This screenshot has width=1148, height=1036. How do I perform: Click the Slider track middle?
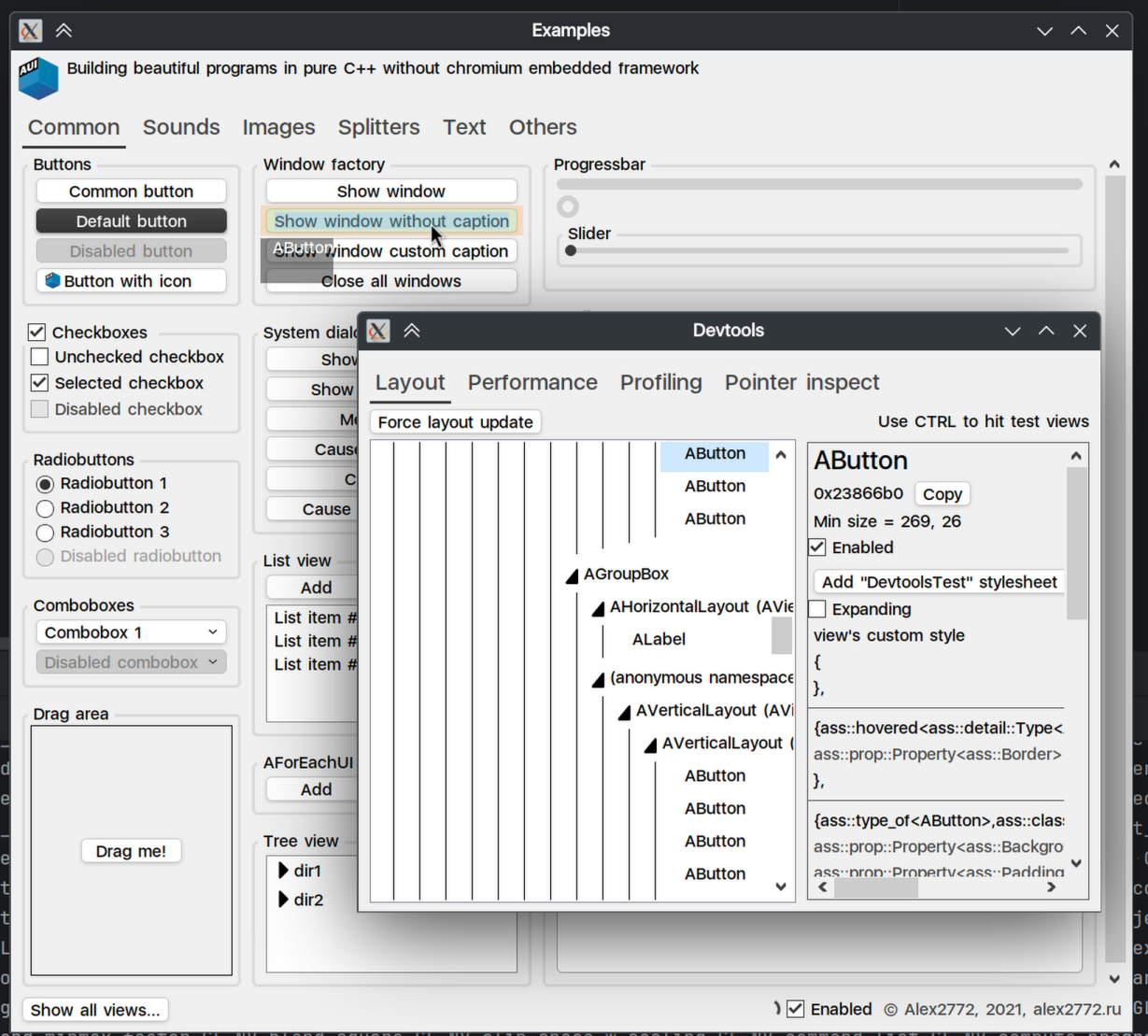(x=819, y=250)
